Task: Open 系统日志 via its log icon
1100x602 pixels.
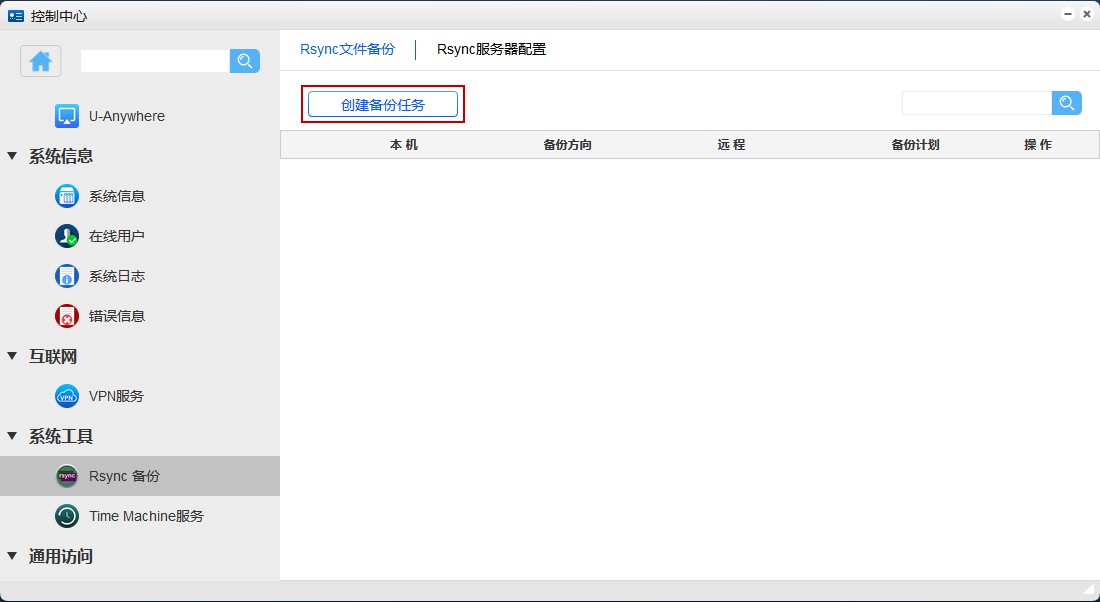Action: pos(66,276)
